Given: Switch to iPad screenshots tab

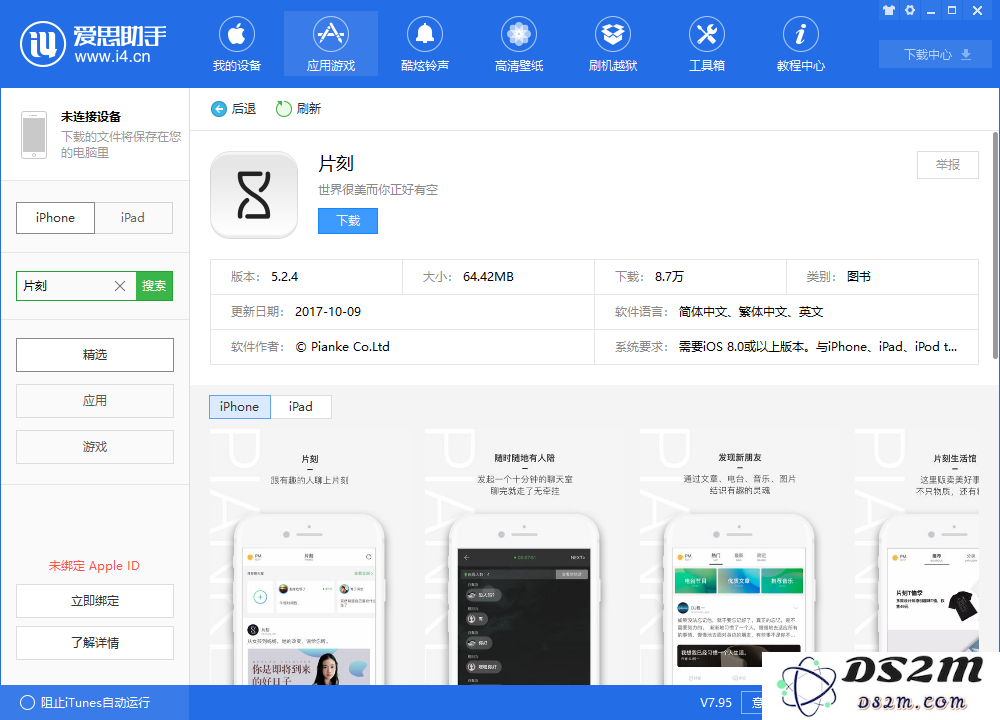Looking at the screenshot, I should (x=301, y=407).
